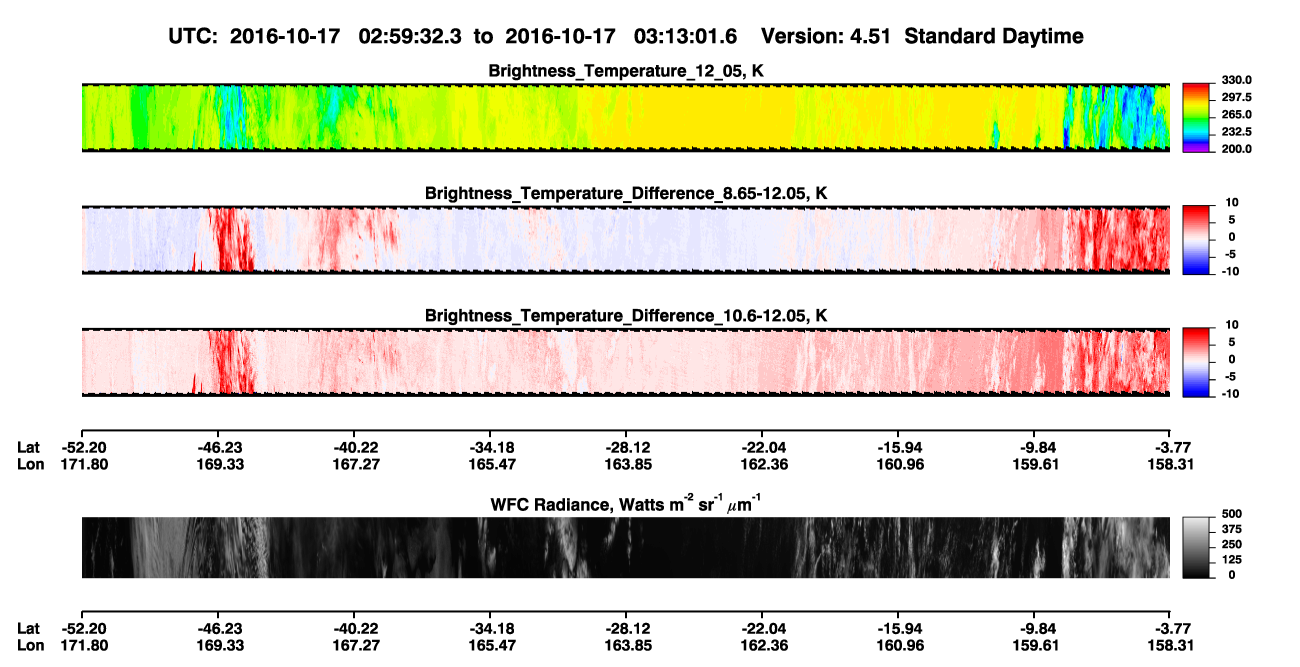Click the 330.0 color bar label
This screenshot has width=1300, height=667.
[1235, 81]
